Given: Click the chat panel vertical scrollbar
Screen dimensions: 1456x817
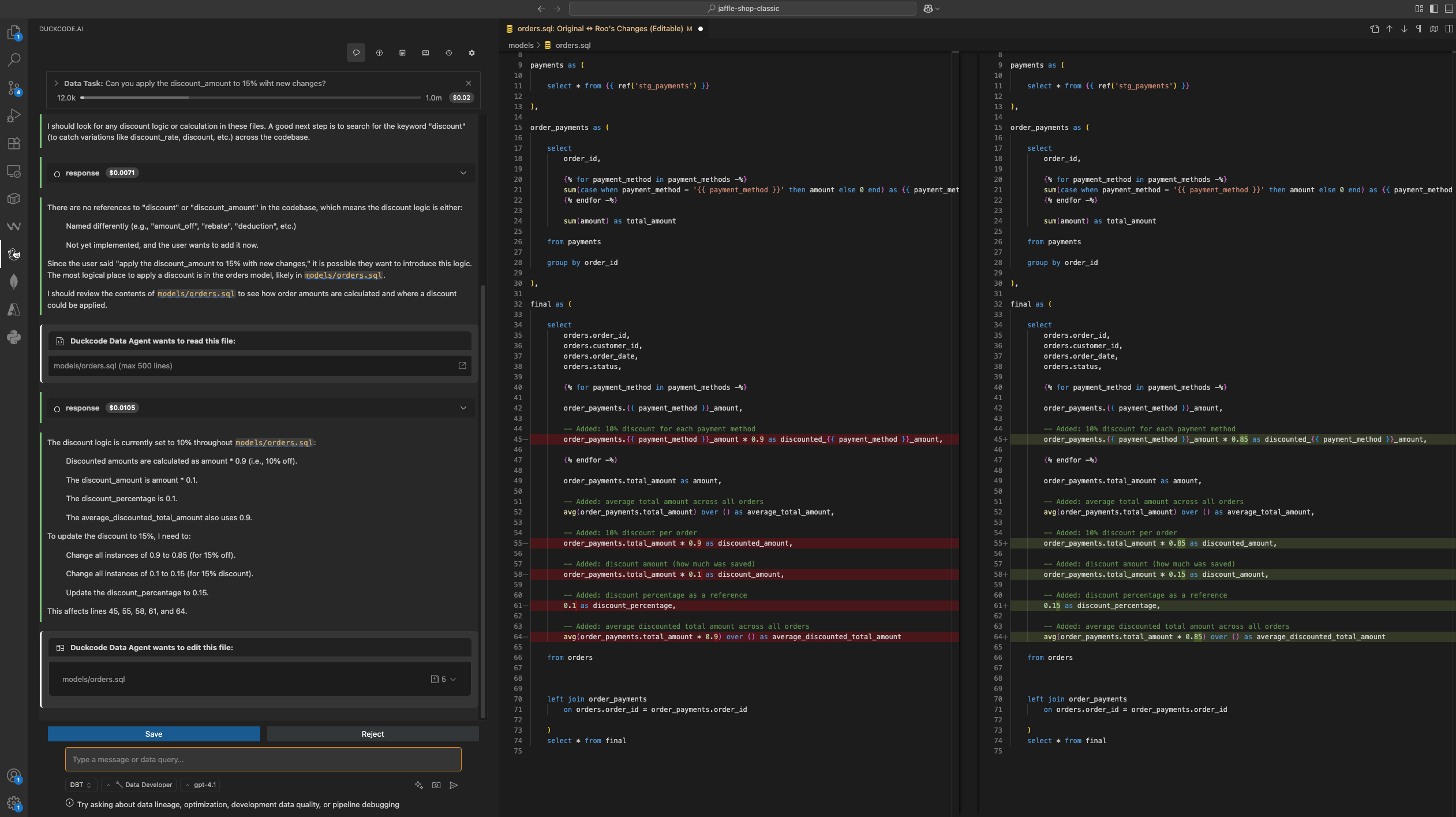Looking at the screenshot, I should click(483, 501).
